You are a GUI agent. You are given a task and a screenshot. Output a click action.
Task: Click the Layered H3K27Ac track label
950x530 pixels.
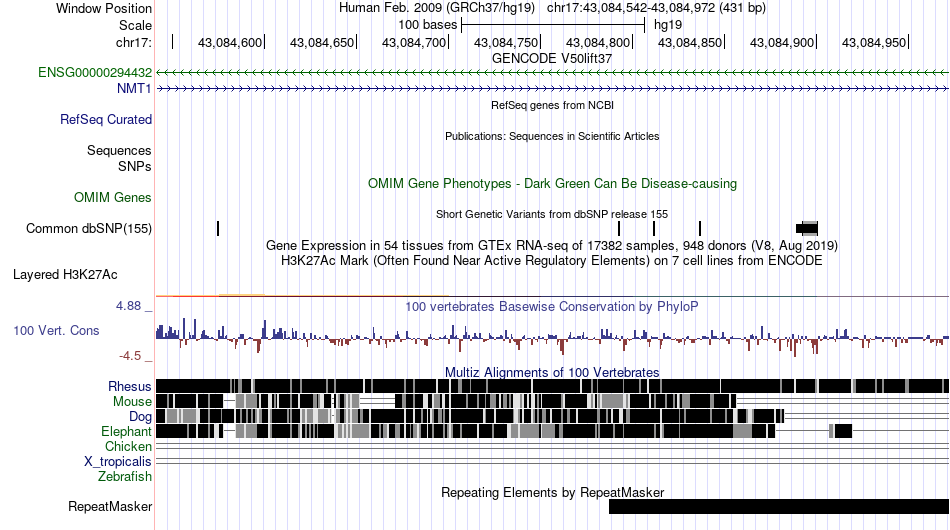click(65, 274)
